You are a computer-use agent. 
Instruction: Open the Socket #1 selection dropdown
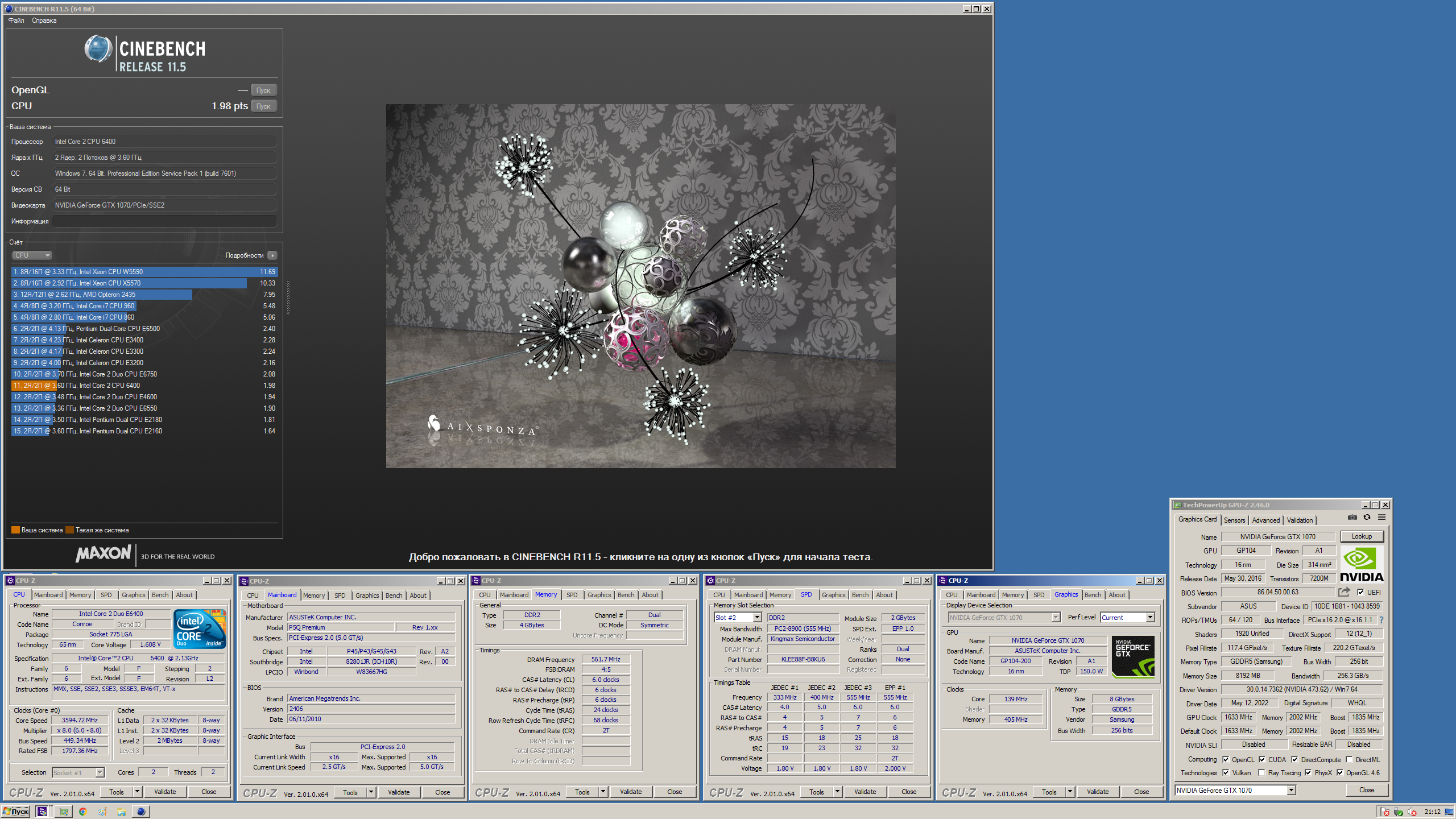coord(78,772)
